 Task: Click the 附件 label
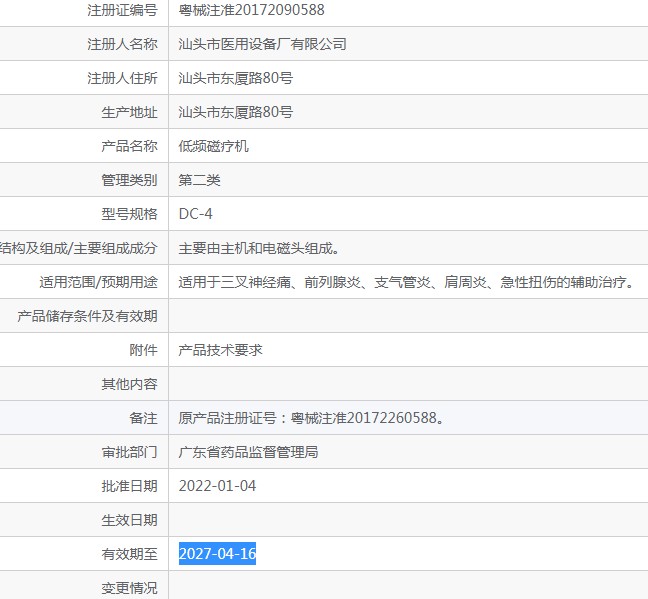coord(143,350)
